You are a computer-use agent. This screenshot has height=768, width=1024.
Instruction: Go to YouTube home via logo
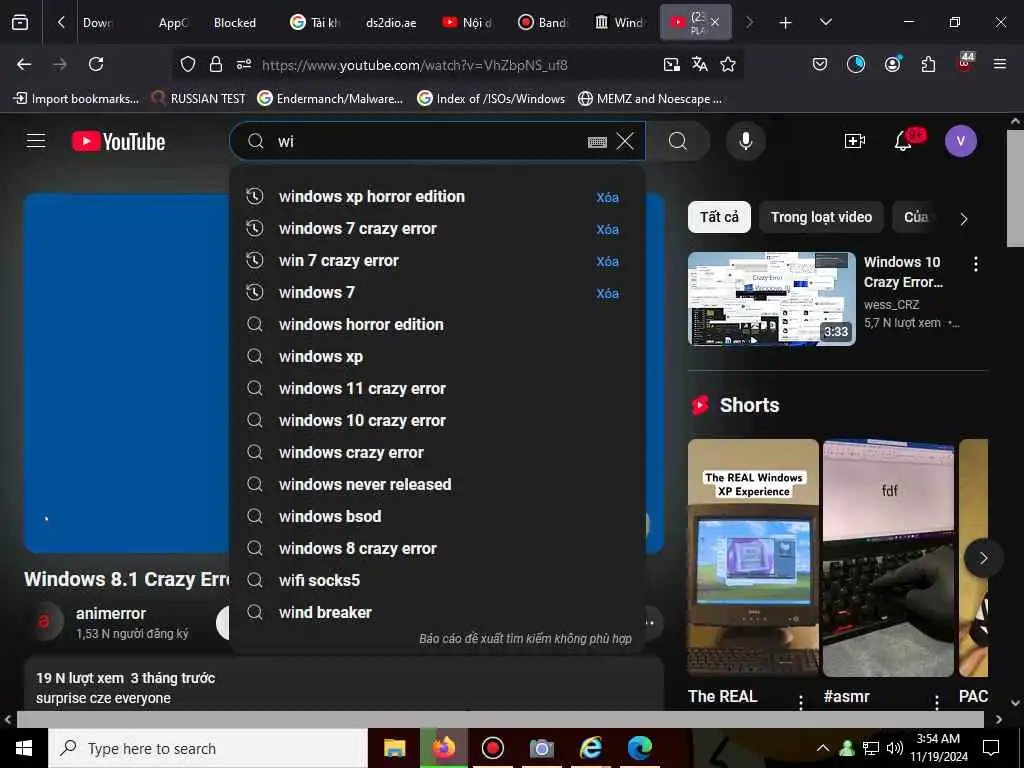(118, 141)
